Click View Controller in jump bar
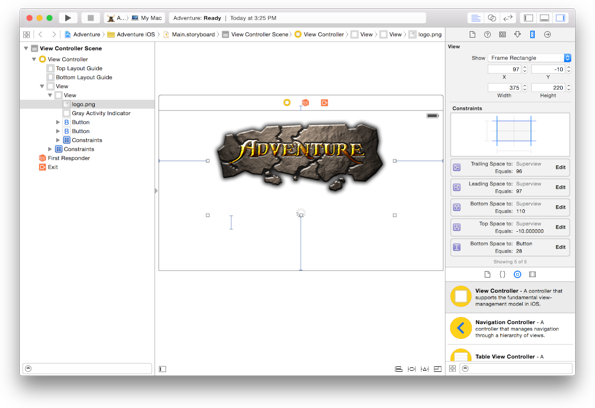 pyautogui.click(x=319, y=35)
